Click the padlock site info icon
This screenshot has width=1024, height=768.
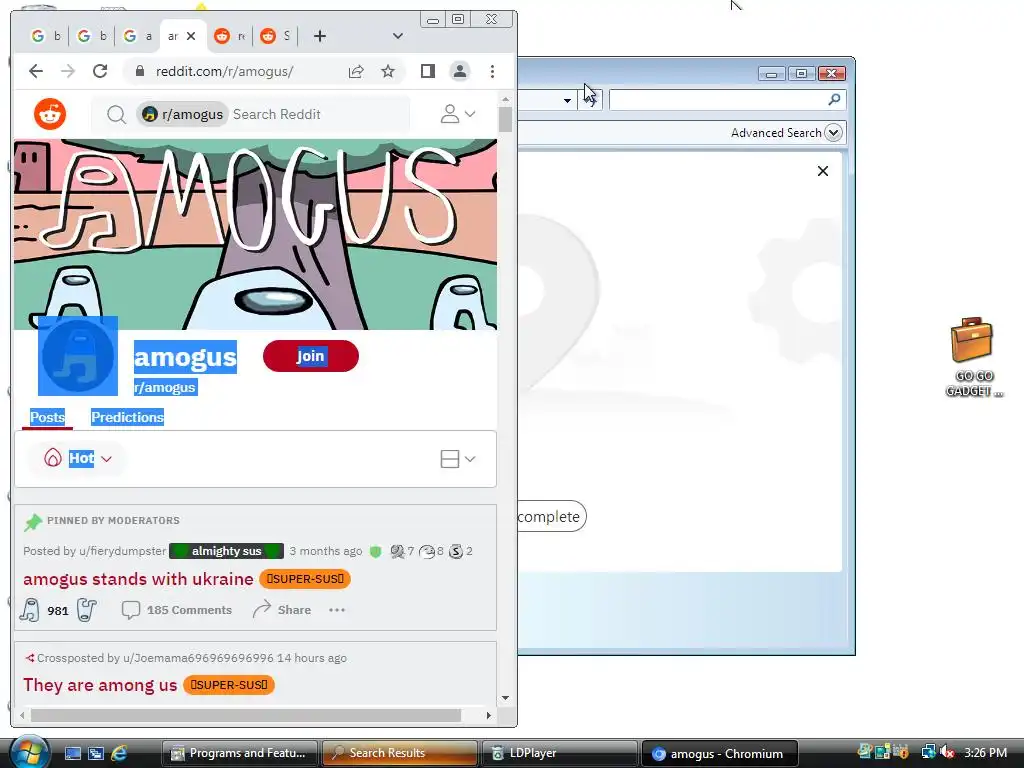tap(140, 71)
